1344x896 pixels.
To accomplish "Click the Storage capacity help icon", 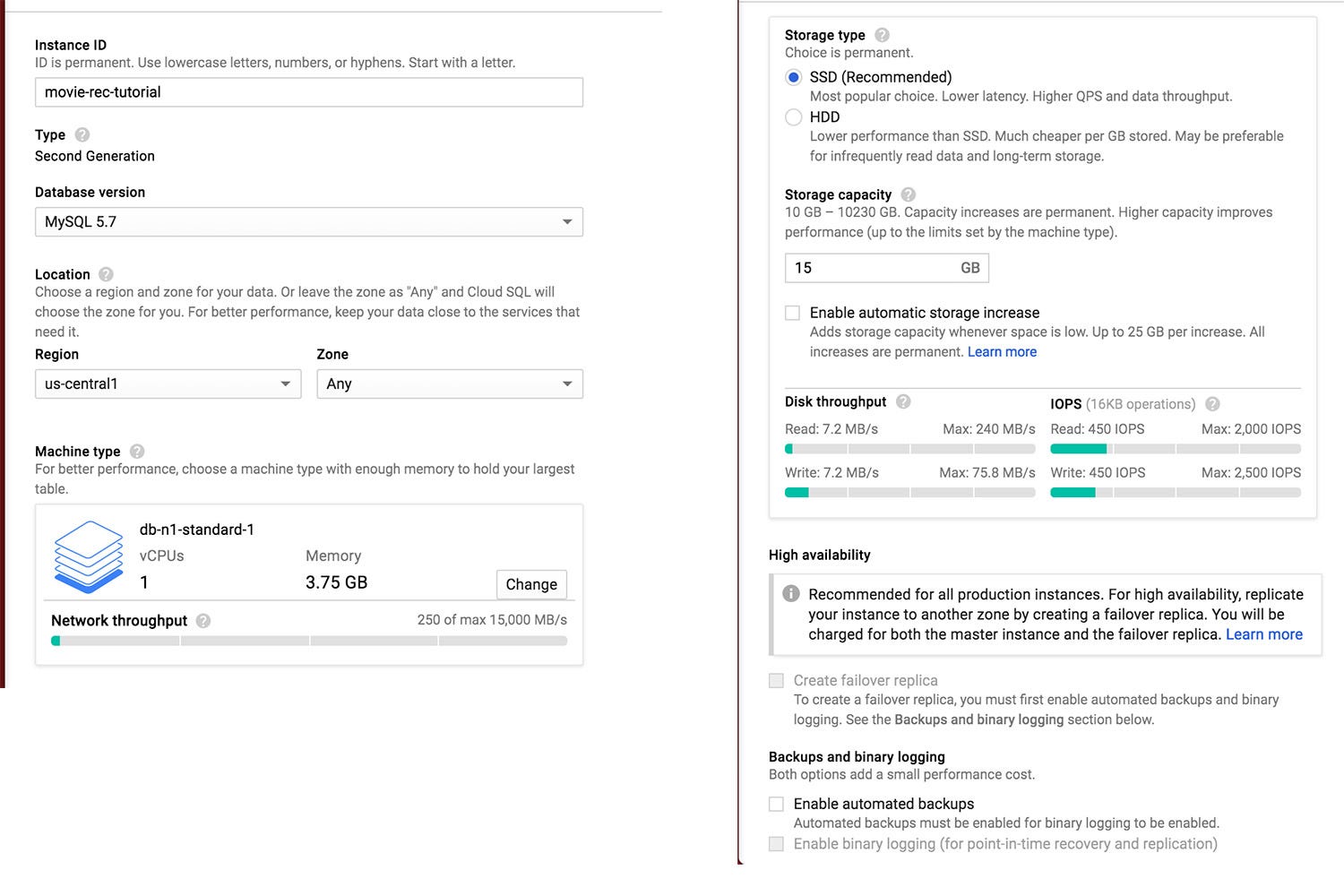I will point(909,194).
